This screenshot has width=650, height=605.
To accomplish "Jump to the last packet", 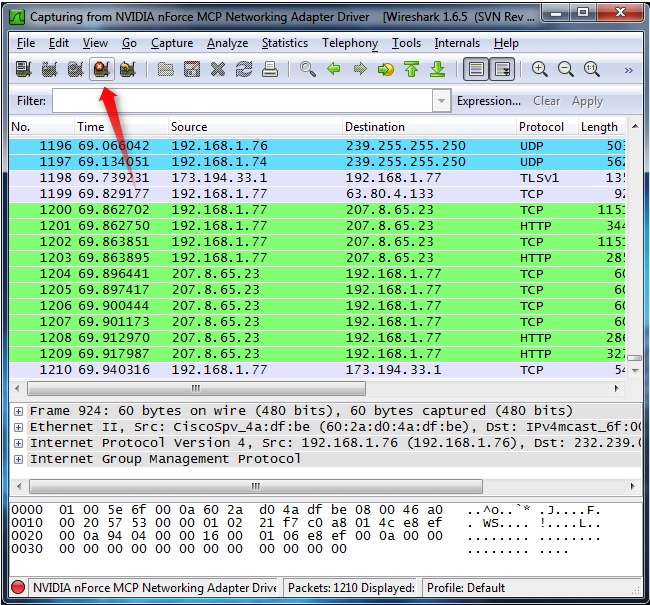I will pyautogui.click(x=437, y=70).
